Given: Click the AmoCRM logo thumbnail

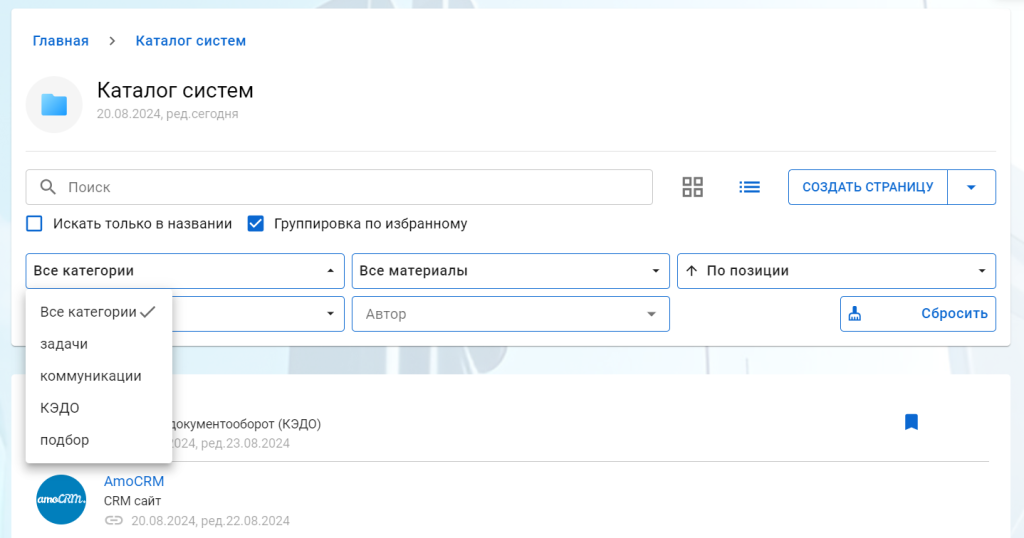Looking at the screenshot, I should coord(61,499).
